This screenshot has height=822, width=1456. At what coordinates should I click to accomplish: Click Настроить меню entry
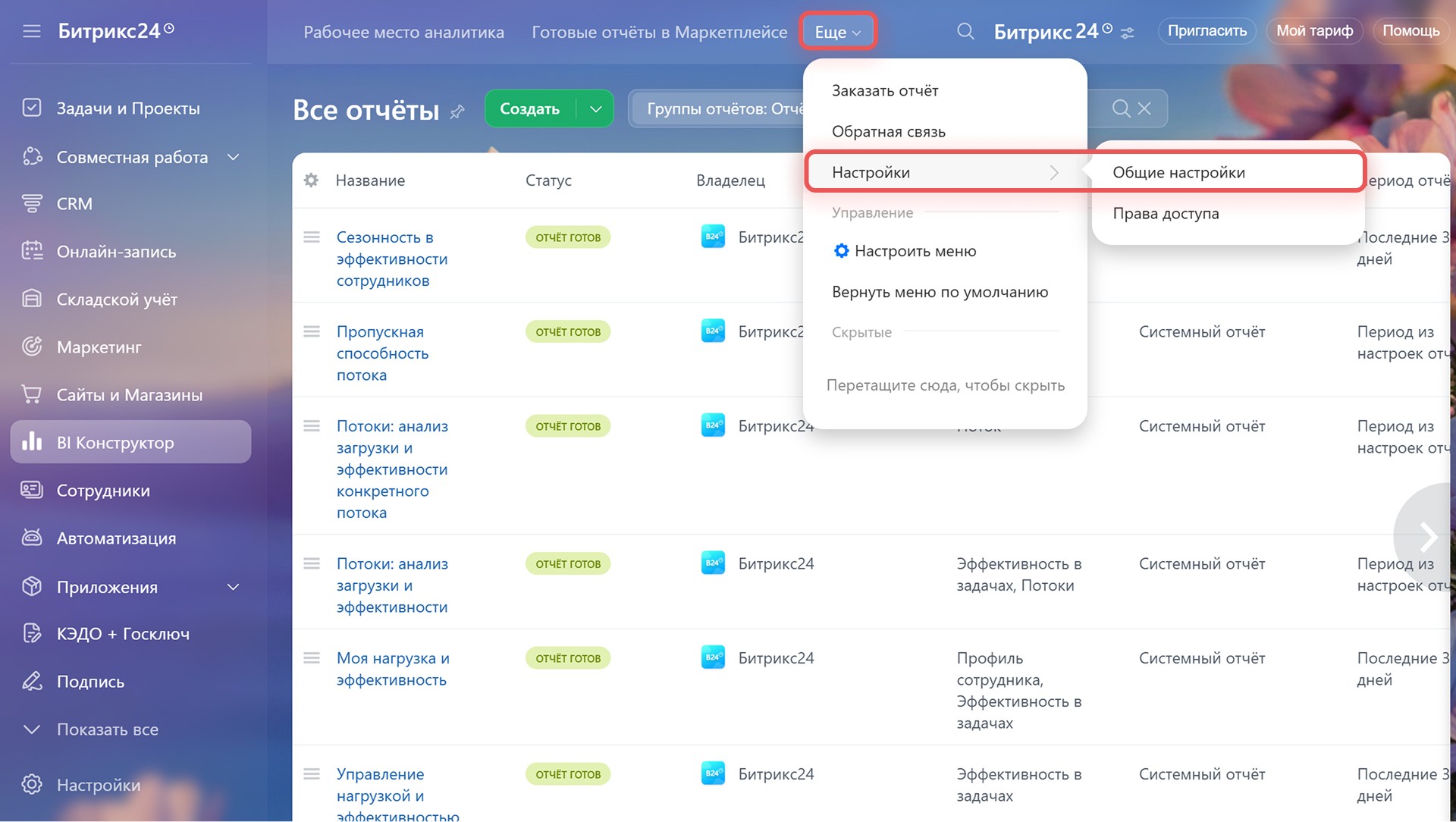pos(915,251)
